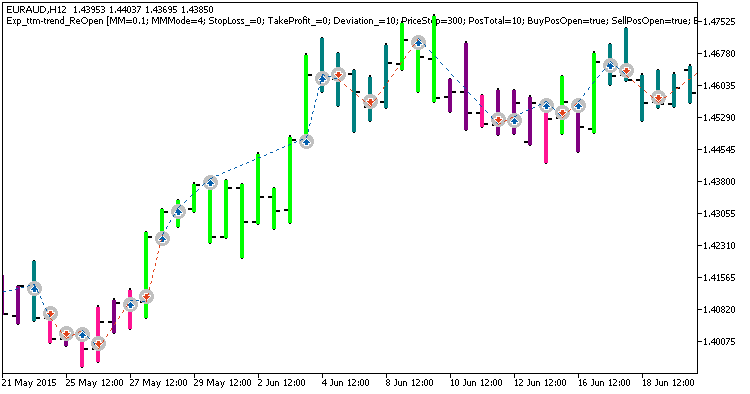Click the 1.43800 price axis label
750x394 pixels.
(720, 182)
